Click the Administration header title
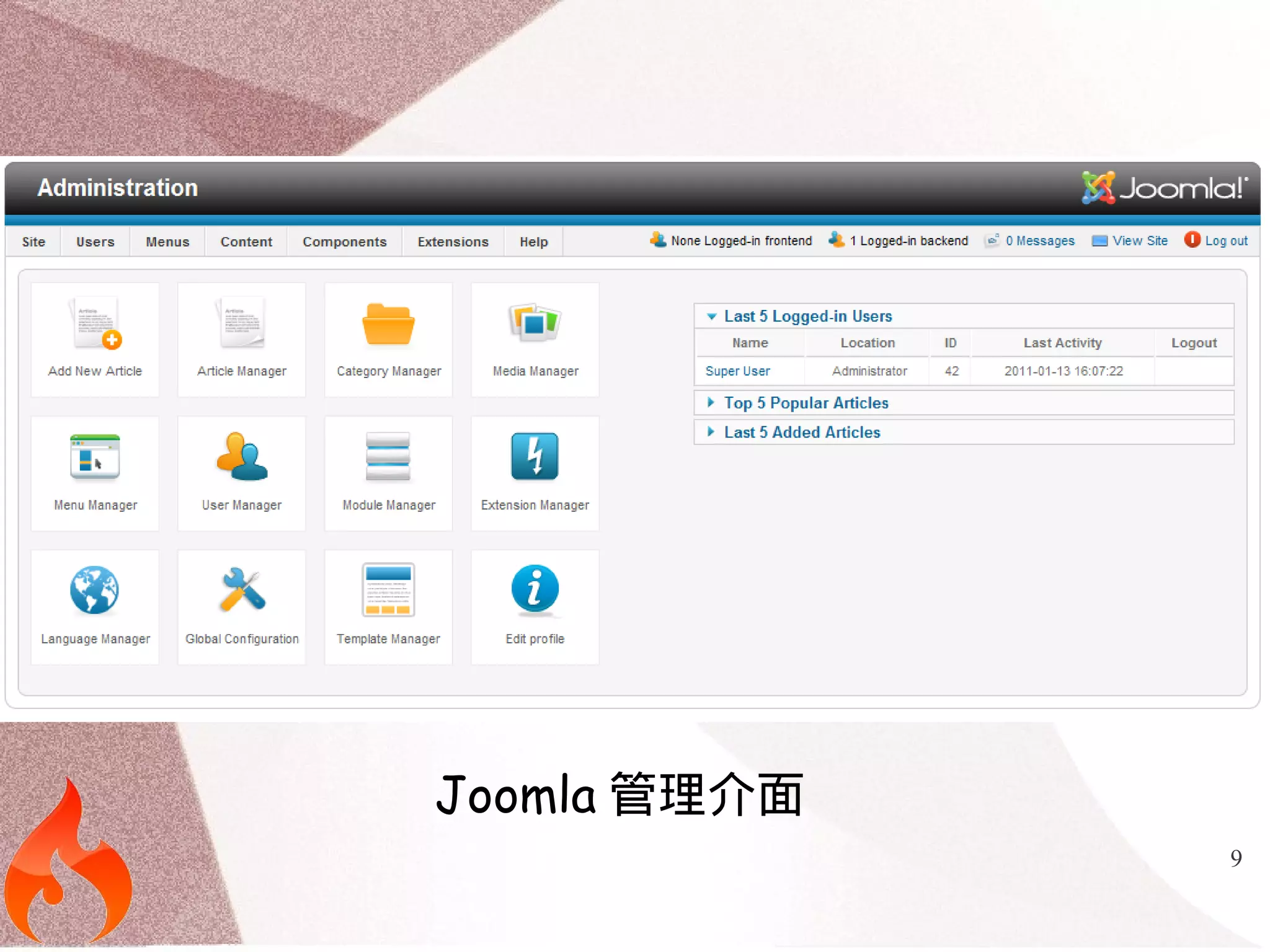 [x=118, y=188]
